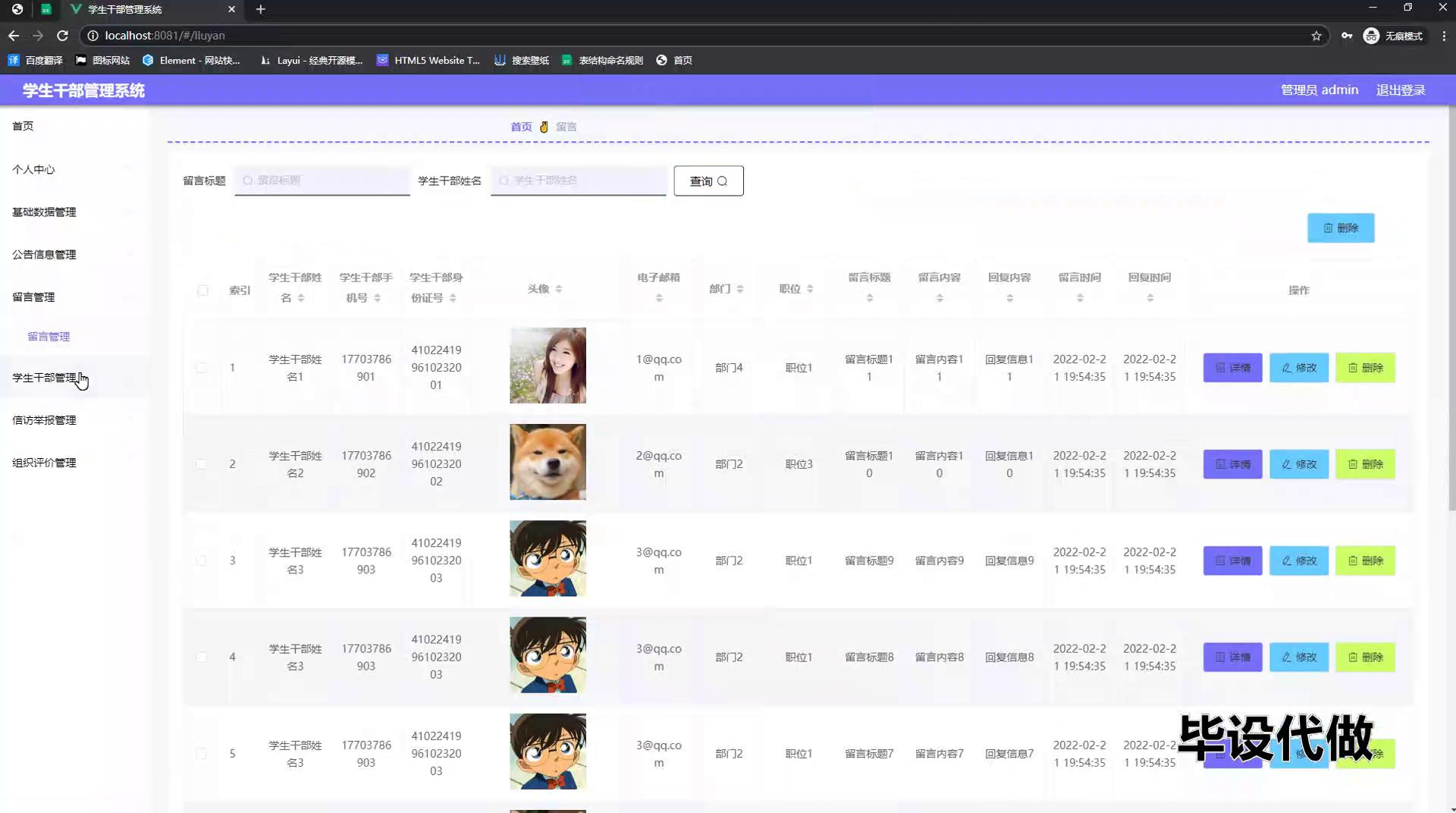The height and width of the screenshot is (813, 1456).
Task: Click the browser reload page icon
Action: click(x=63, y=36)
